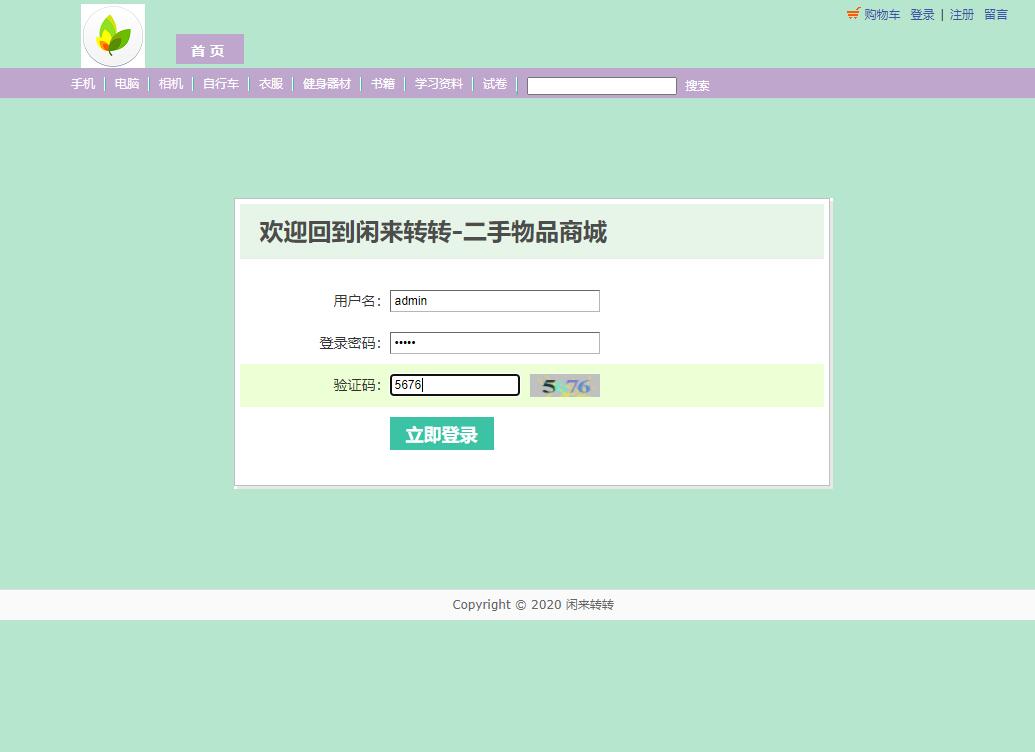Click the shopping cart icon
Screen dimensions: 1035x752
click(852, 14)
